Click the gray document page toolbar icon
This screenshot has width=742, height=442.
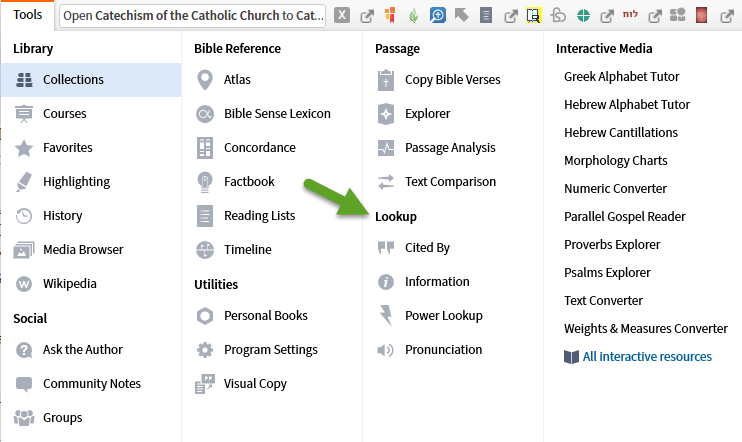coord(486,16)
